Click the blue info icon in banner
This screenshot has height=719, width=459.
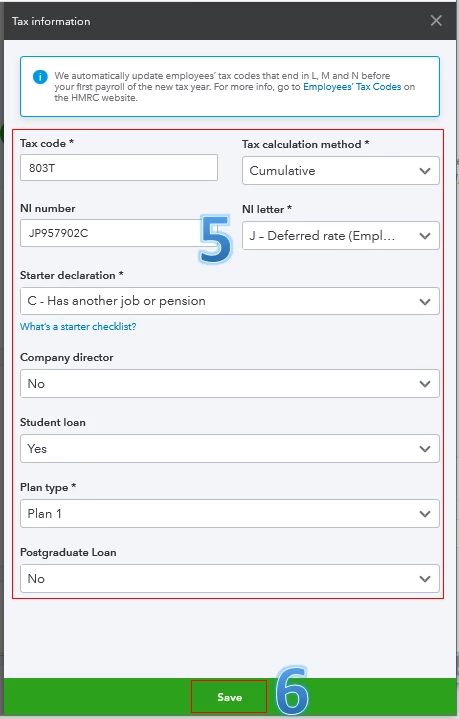40,77
